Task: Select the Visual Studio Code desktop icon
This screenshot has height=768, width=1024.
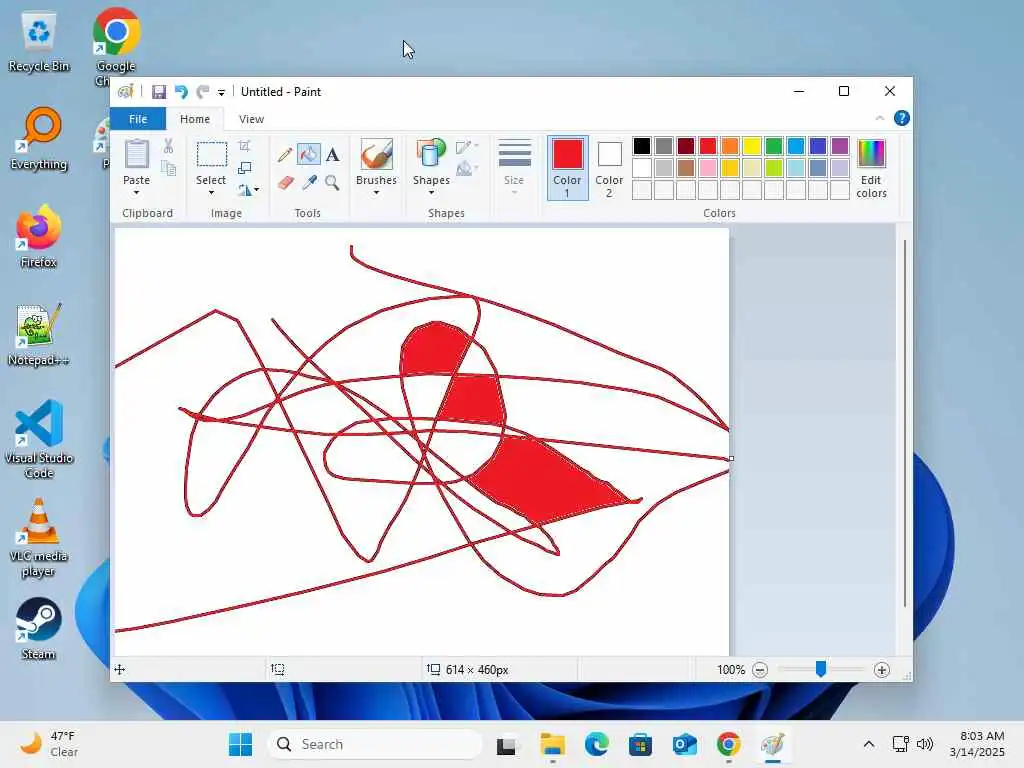Action: click(x=39, y=439)
